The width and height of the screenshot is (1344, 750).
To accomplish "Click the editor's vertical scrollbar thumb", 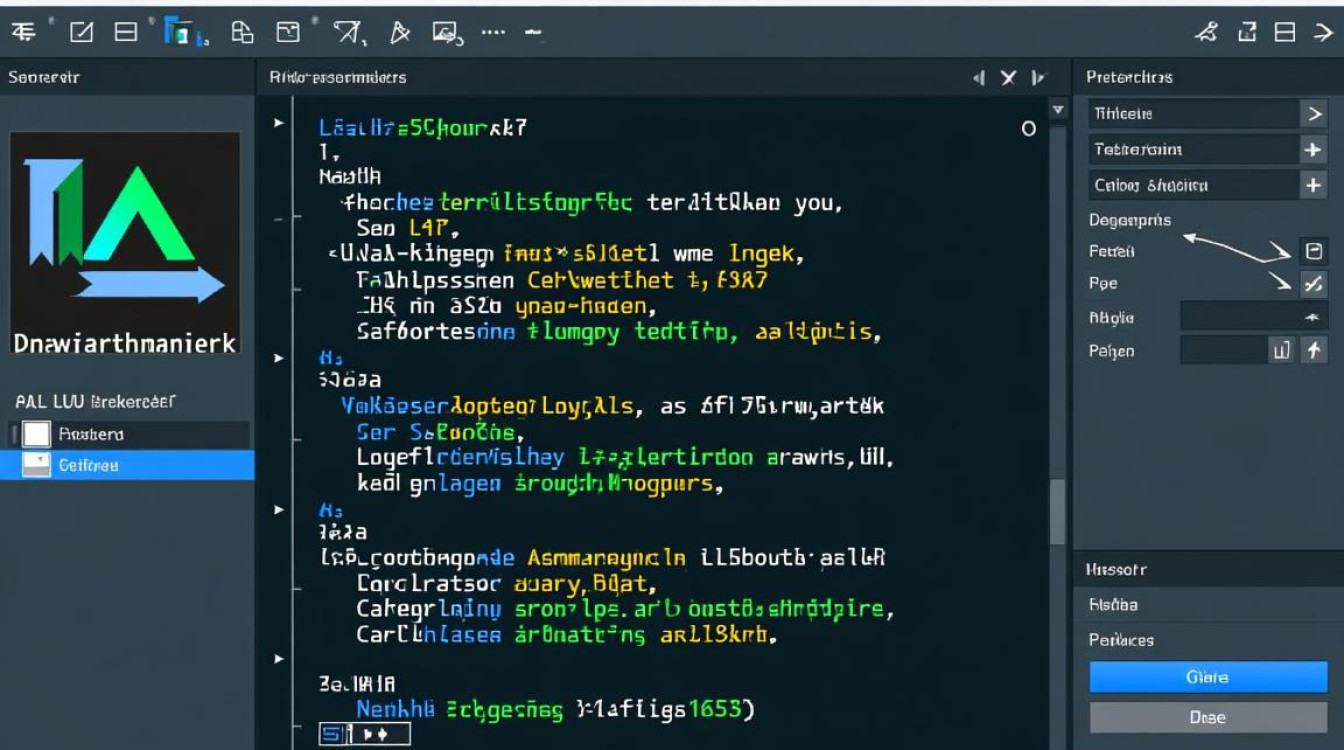I will (x=1057, y=510).
